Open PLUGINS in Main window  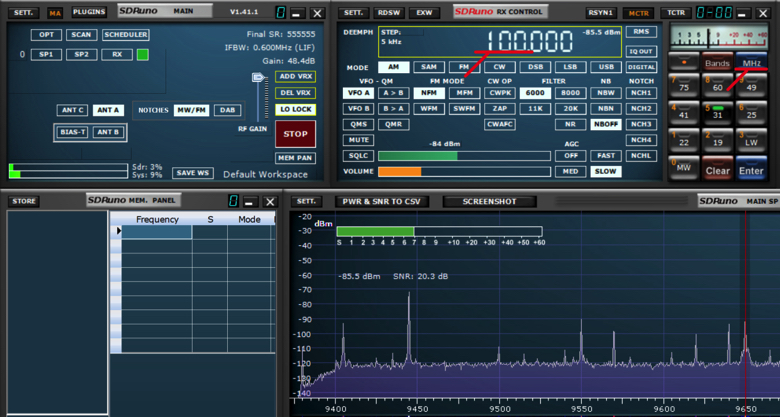coord(89,12)
